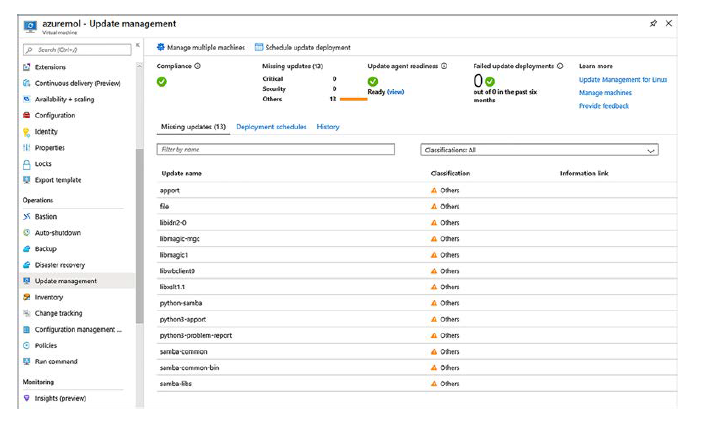Click the Schedule update deployment calendar icon

[259, 47]
